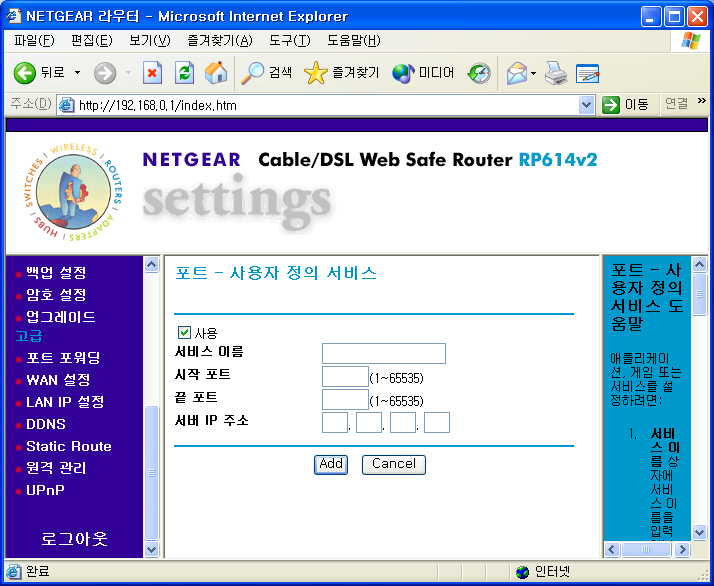Click the 연결 links toolbar label
The width and height of the screenshot is (714, 586).
(x=676, y=104)
